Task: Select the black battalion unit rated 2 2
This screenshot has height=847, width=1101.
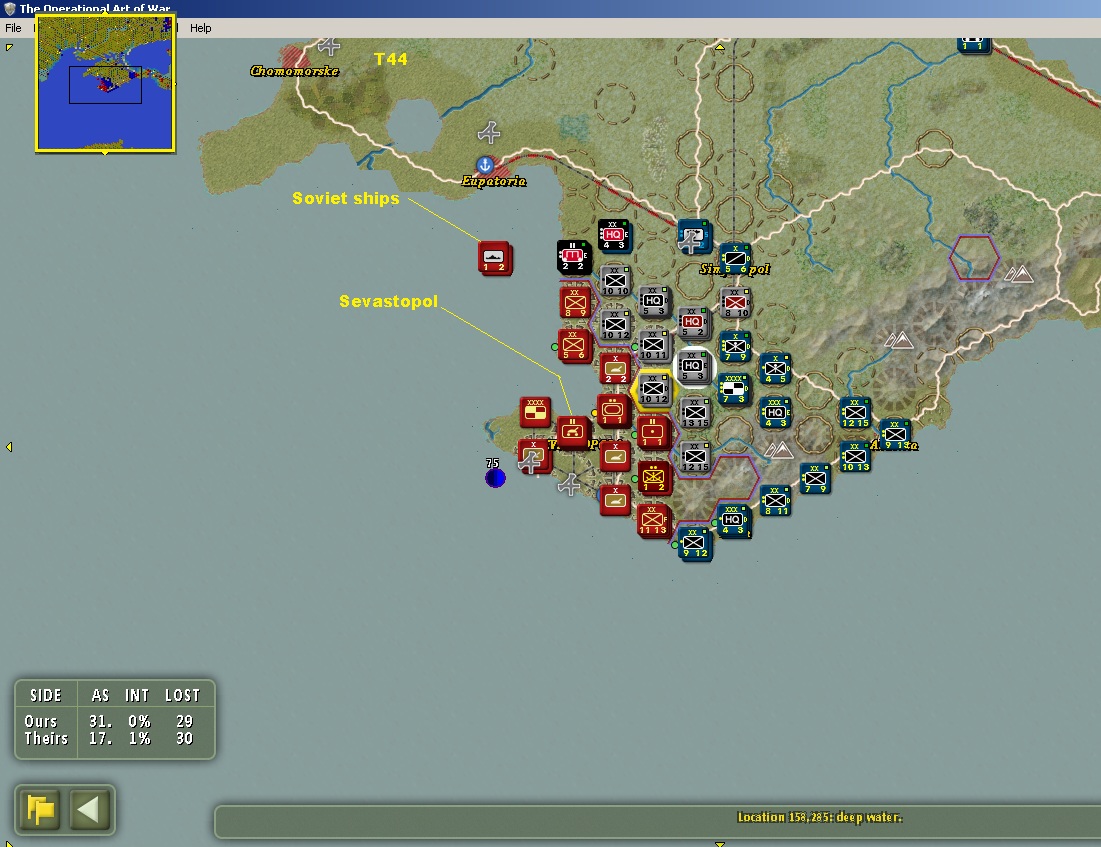Action: 574,256
